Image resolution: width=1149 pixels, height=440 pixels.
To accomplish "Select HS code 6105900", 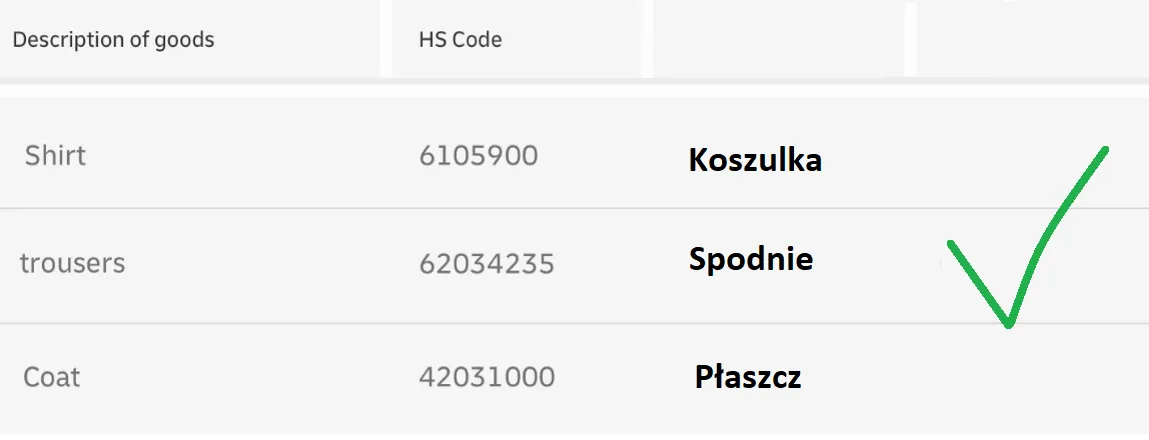I will [x=478, y=156].
